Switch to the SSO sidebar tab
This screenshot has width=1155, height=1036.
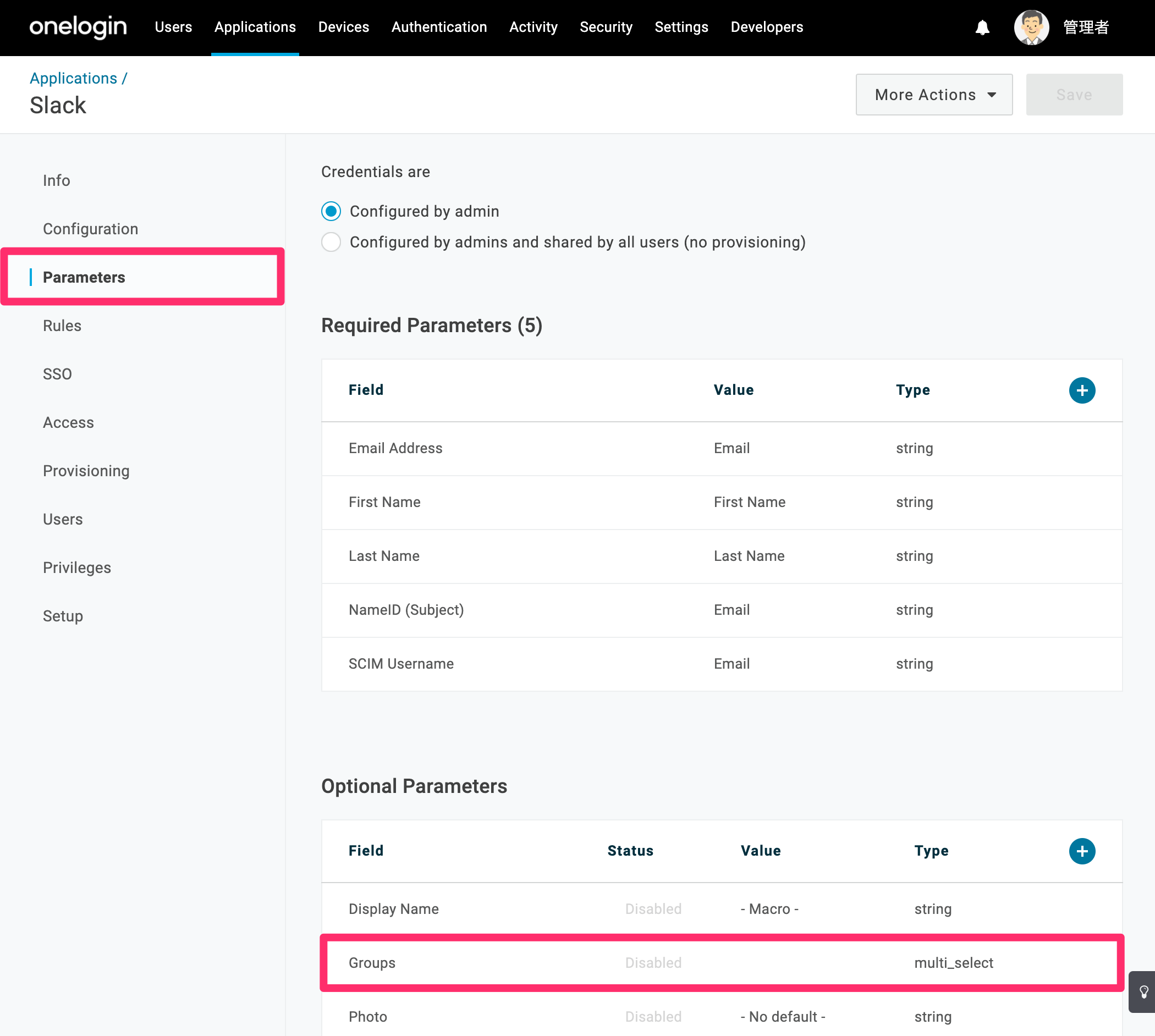tap(58, 374)
